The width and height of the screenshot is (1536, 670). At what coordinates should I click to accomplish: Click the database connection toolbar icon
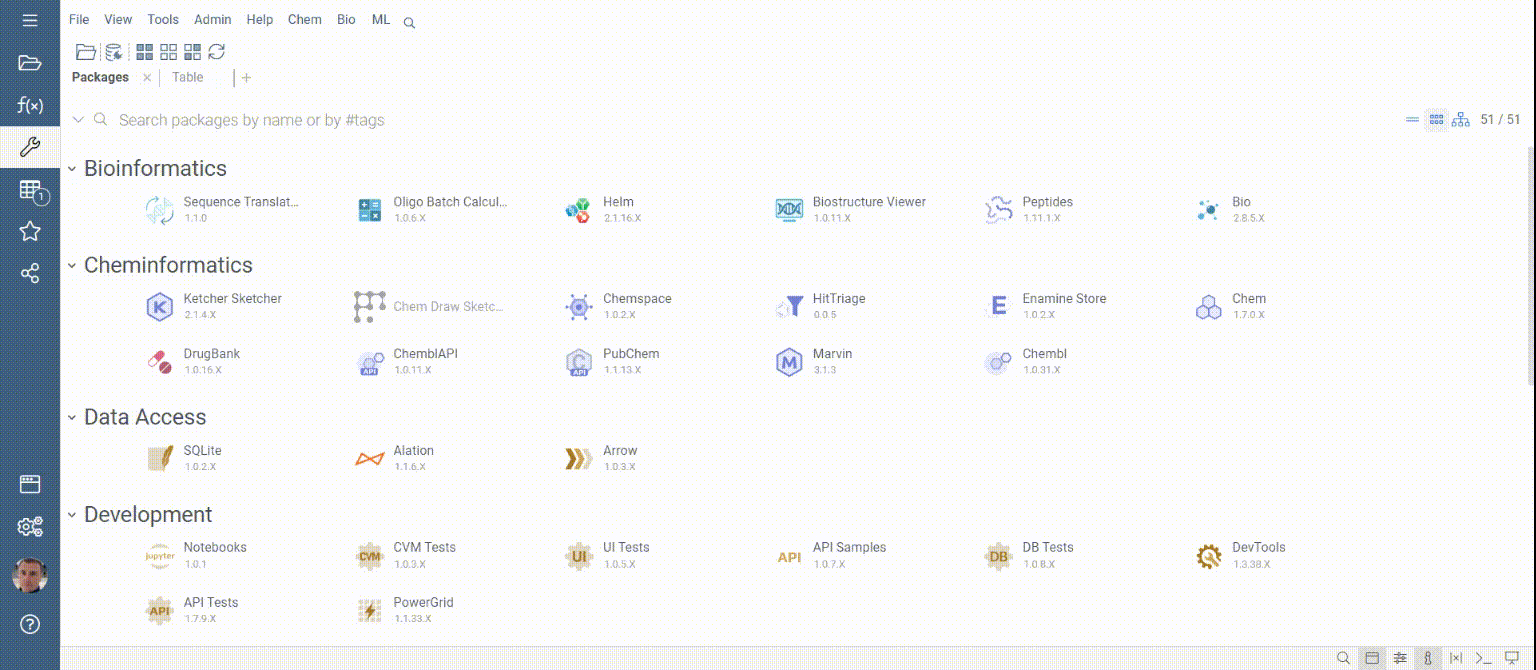point(113,52)
